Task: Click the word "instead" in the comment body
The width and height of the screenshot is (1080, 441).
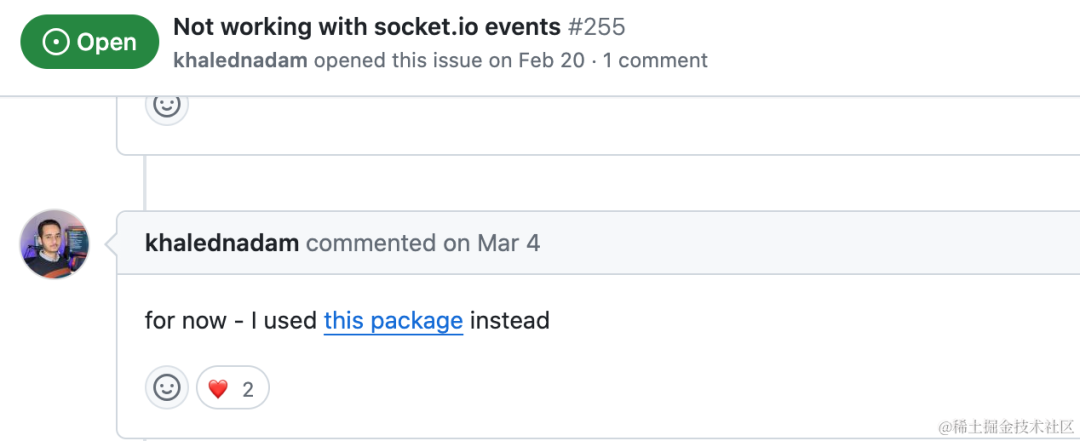Action: [510, 321]
